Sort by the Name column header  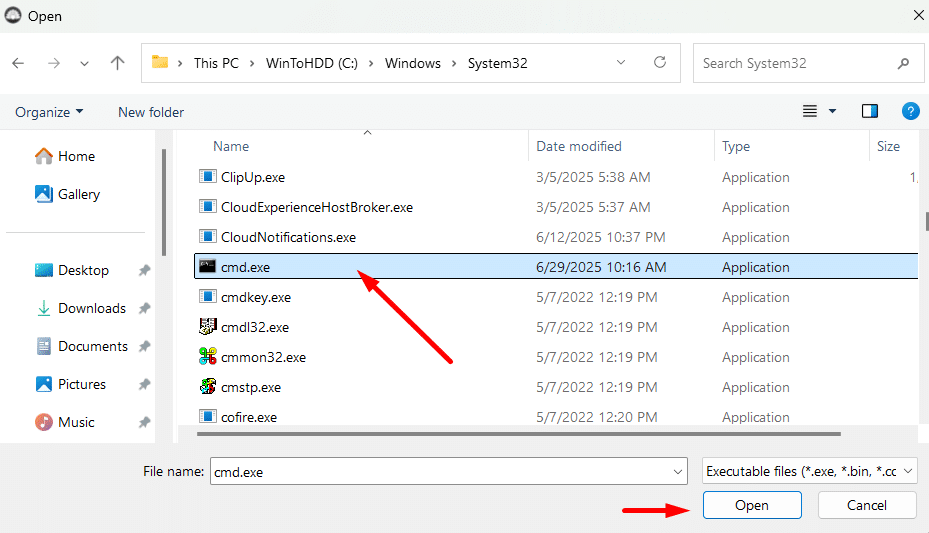click(231, 146)
